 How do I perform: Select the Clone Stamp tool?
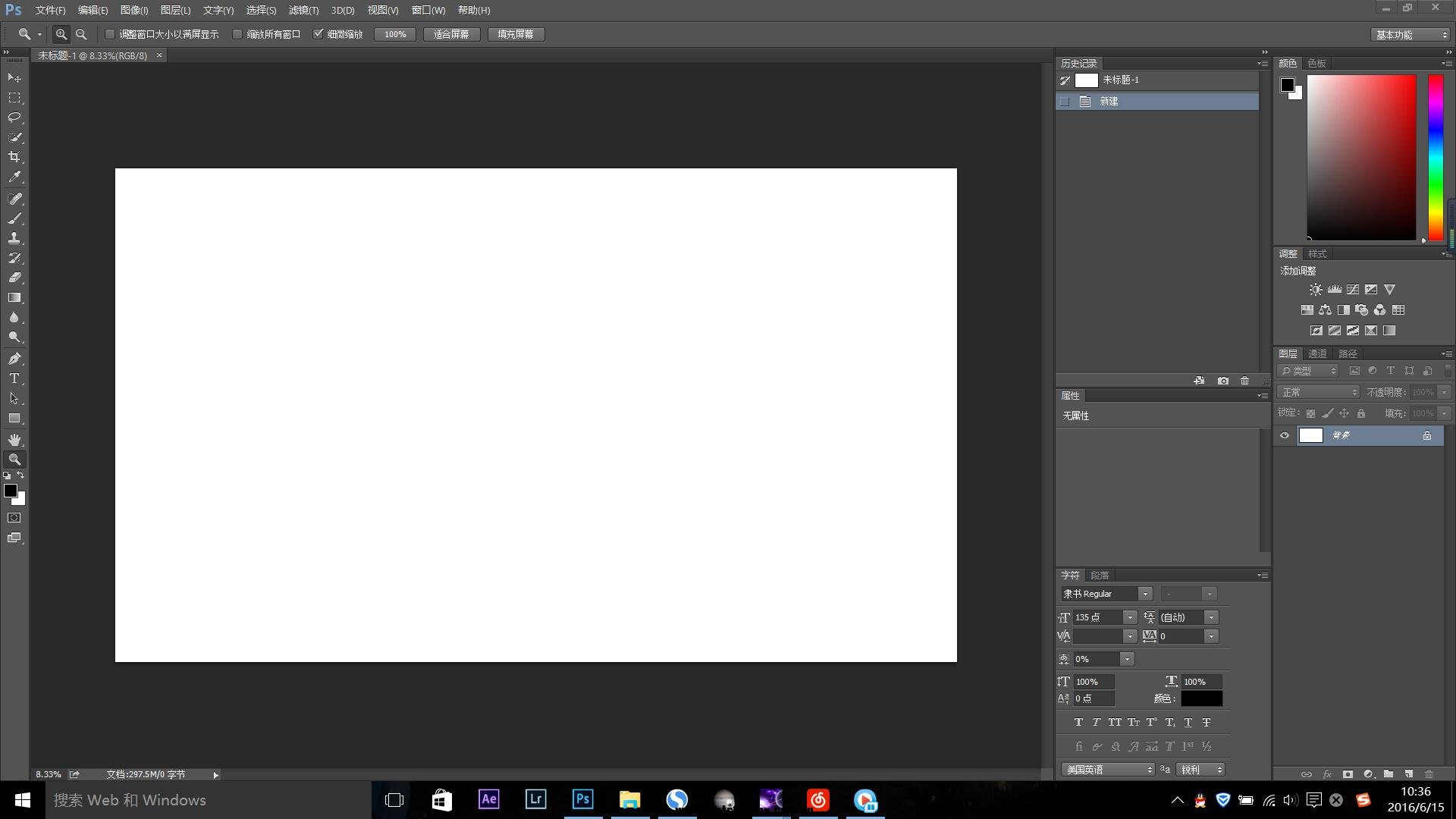14,238
